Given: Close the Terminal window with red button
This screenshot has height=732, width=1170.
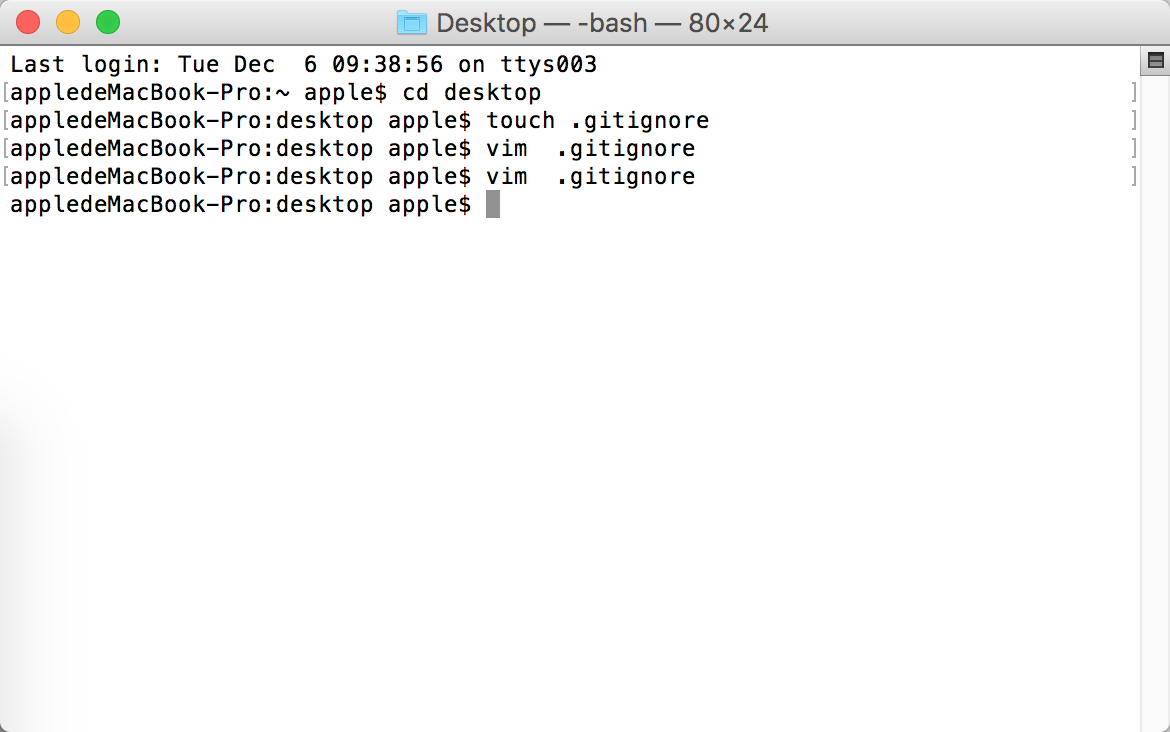Looking at the screenshot, I should pos(28,22).
